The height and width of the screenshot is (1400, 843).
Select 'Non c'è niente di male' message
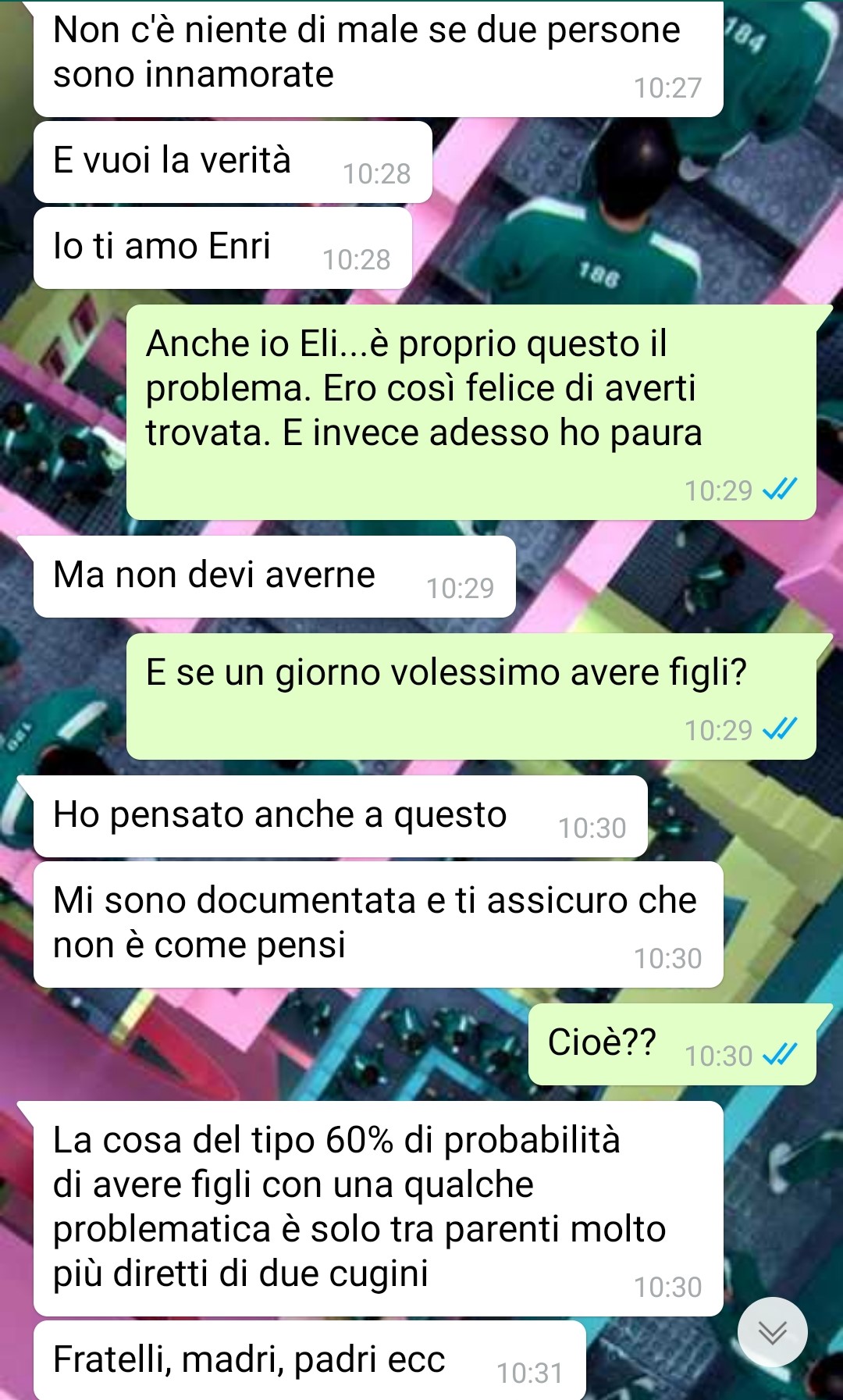(x=378, y=59)
